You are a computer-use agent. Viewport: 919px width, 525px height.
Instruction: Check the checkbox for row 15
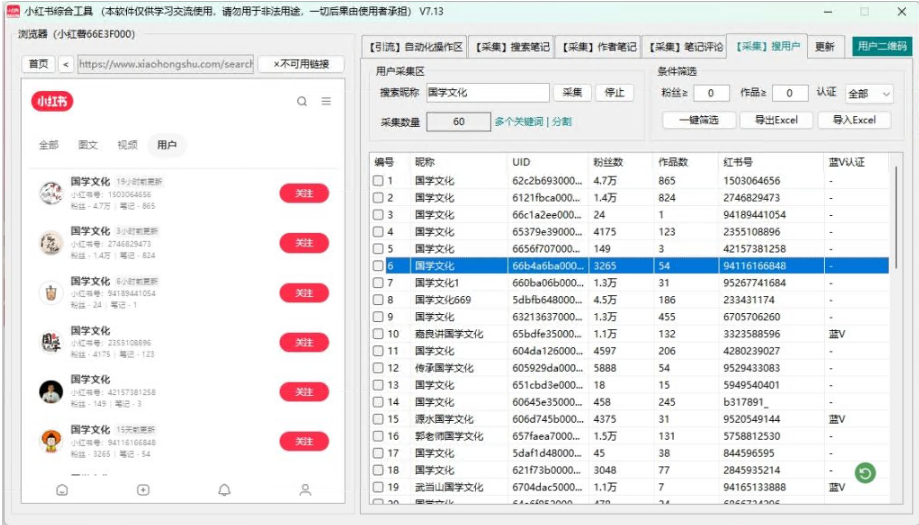(378, 420)
